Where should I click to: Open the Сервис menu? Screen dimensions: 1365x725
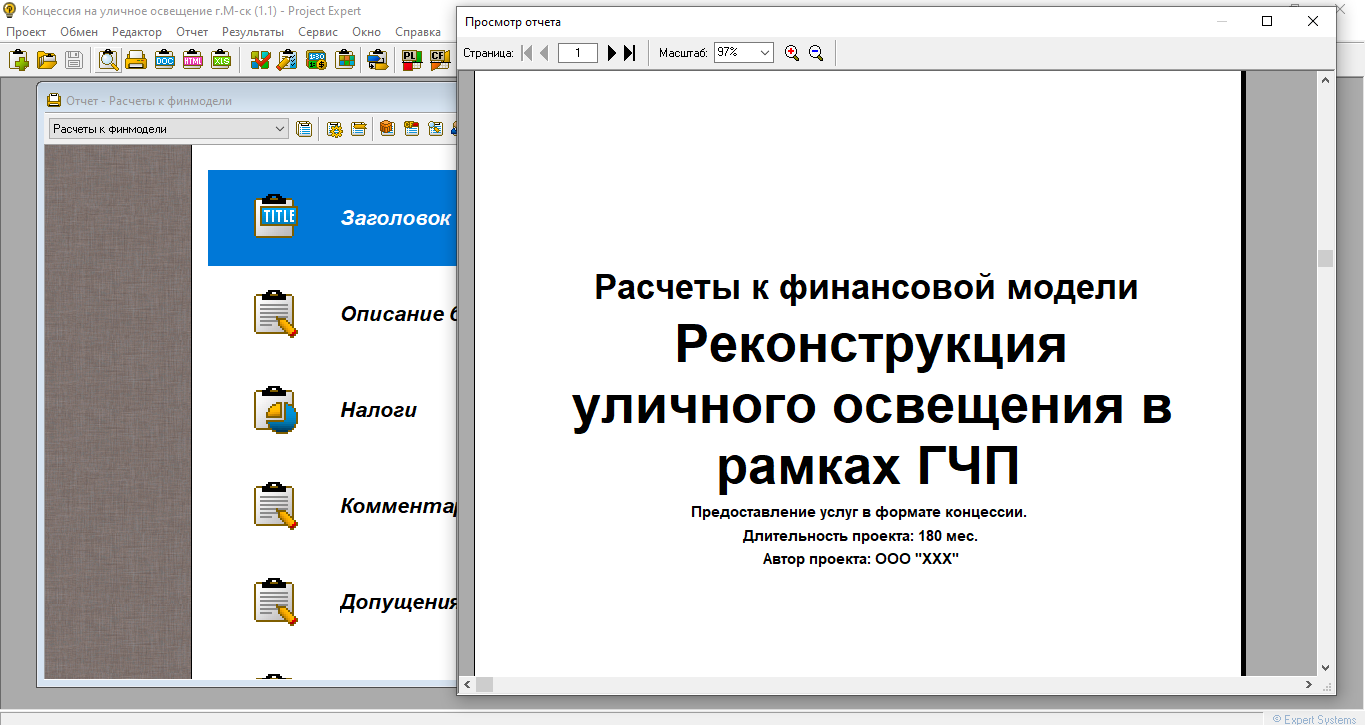coord(318,32)
